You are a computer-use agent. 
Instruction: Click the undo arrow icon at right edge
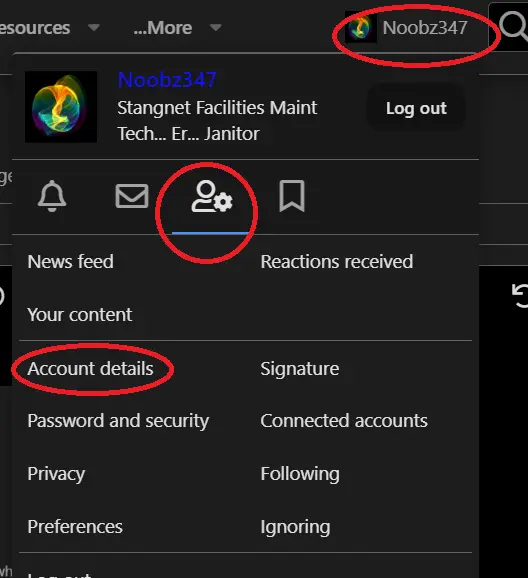click(x=520, y=296)
